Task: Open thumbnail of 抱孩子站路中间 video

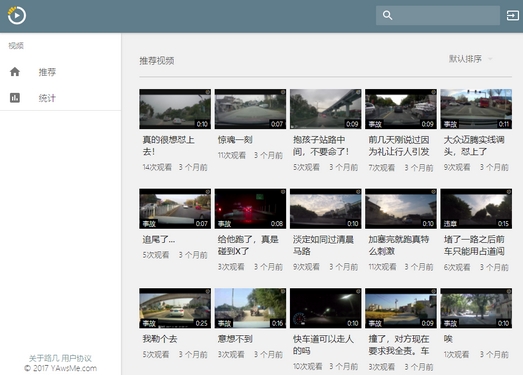Action: (x=326, y=109)
